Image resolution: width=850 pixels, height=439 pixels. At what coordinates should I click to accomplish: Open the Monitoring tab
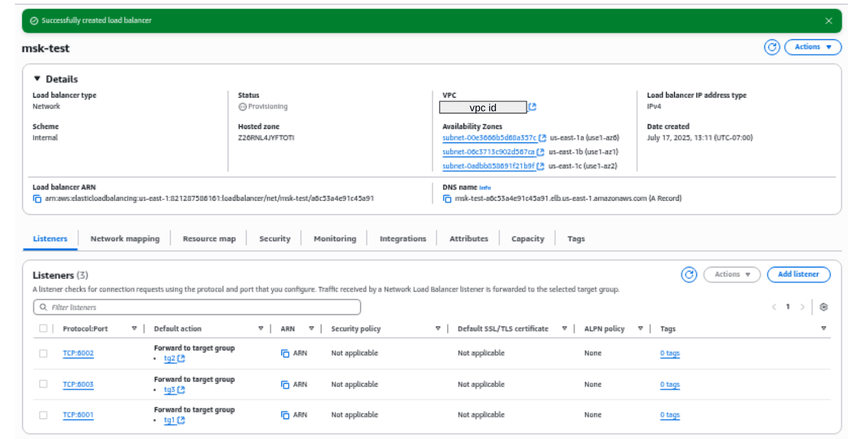pyautogui.click(x=334, y=239)
